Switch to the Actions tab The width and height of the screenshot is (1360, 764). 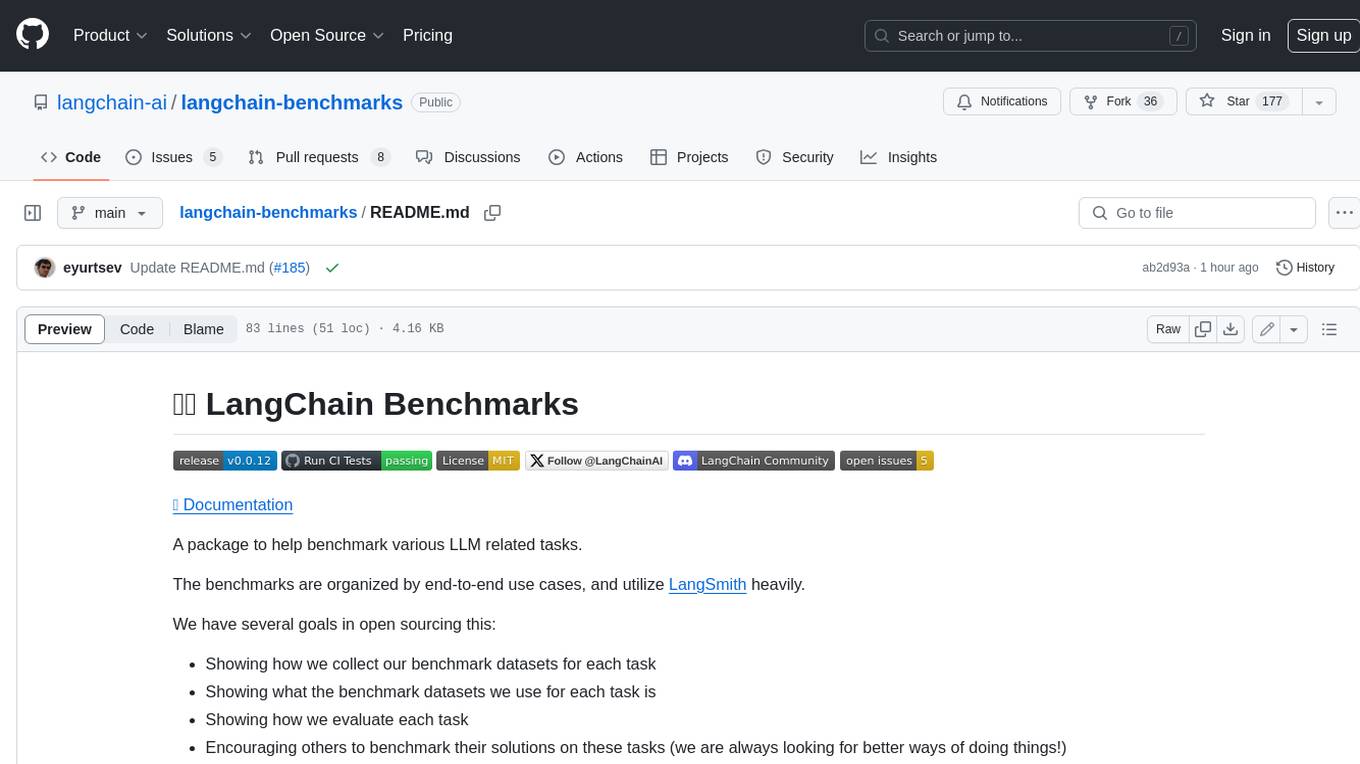tap(586, 157)
